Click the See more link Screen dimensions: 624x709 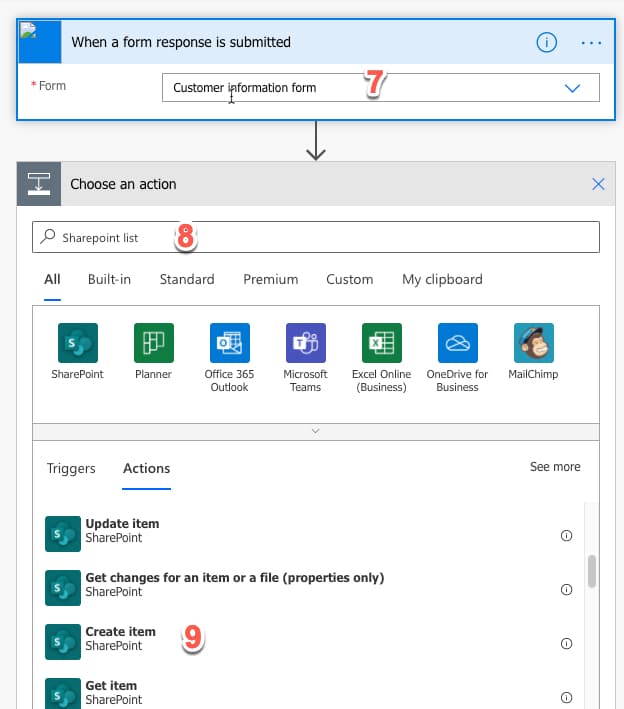coord(555,467)
